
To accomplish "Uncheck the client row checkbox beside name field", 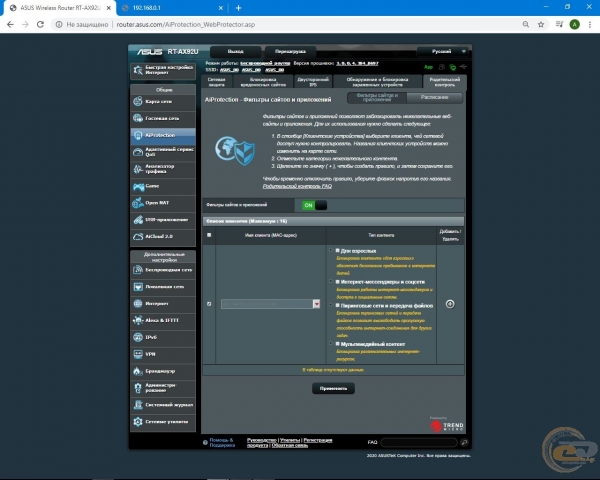I will coord(209,304).
